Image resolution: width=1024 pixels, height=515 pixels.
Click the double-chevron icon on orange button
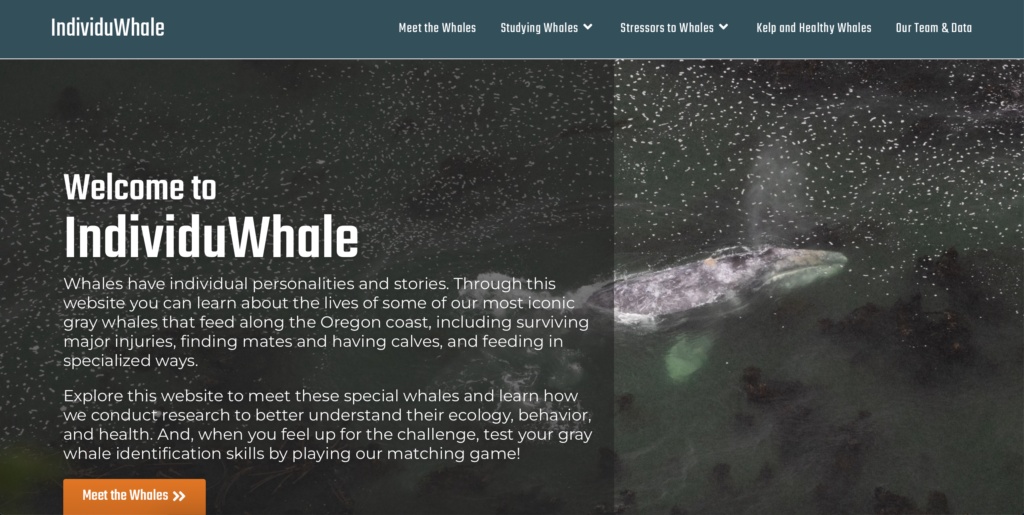179,496
